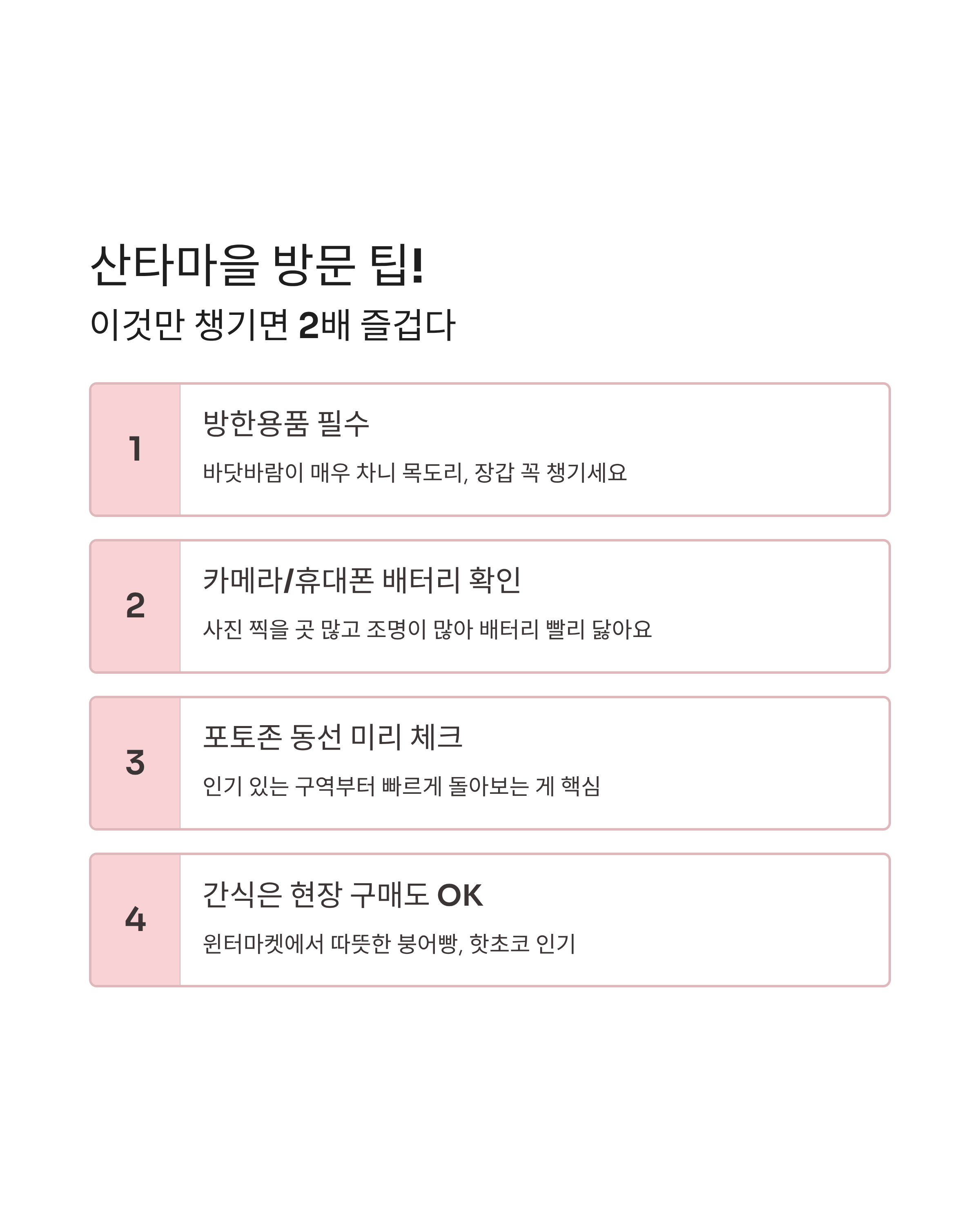Click the pink number 4 badge
The height and width of the screenshot is (1225, 980).
[135, 920]
